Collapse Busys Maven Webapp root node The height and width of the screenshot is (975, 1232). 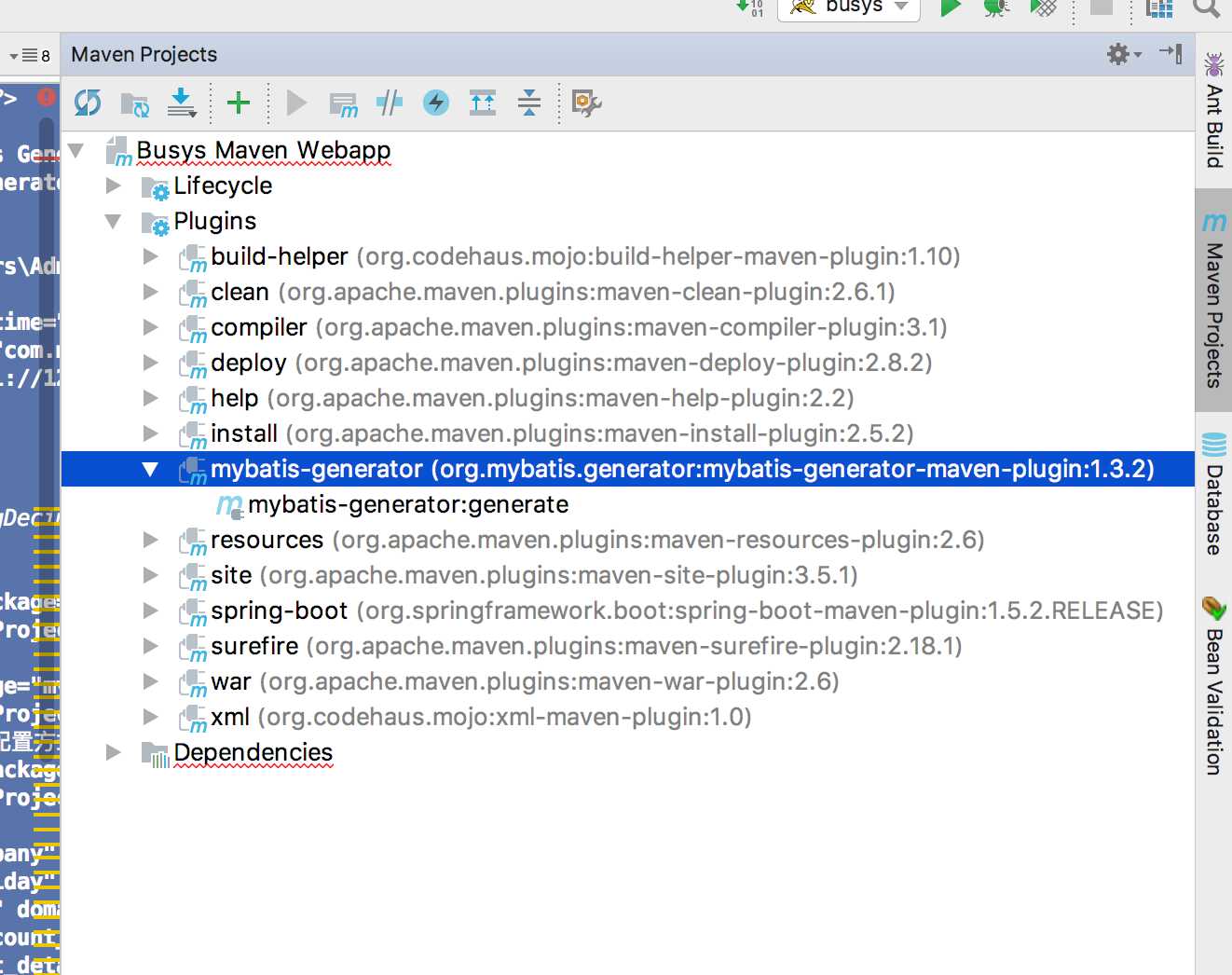[x=76, y=150]
